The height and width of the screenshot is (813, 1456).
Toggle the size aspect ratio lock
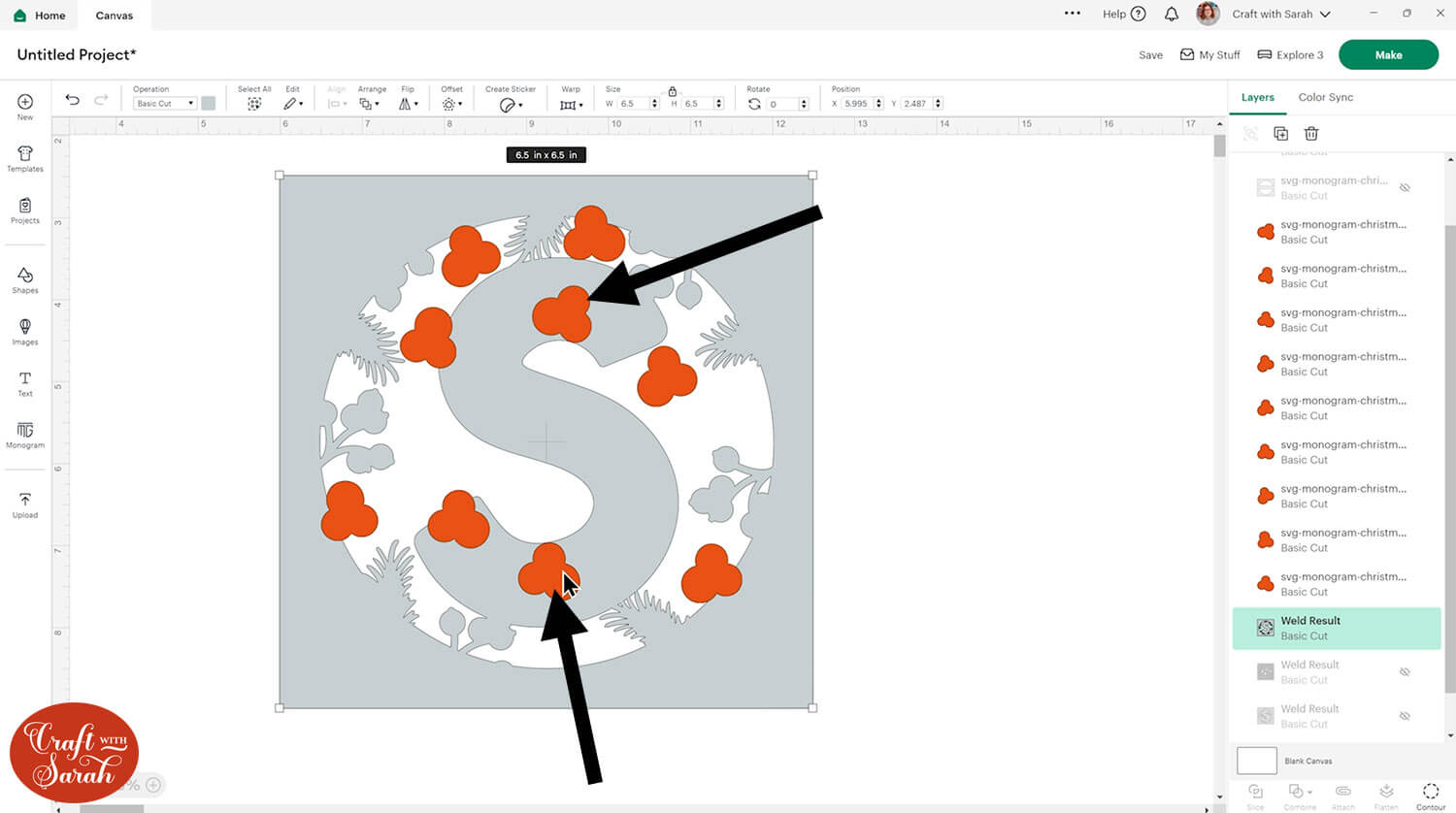click(672, 91)
